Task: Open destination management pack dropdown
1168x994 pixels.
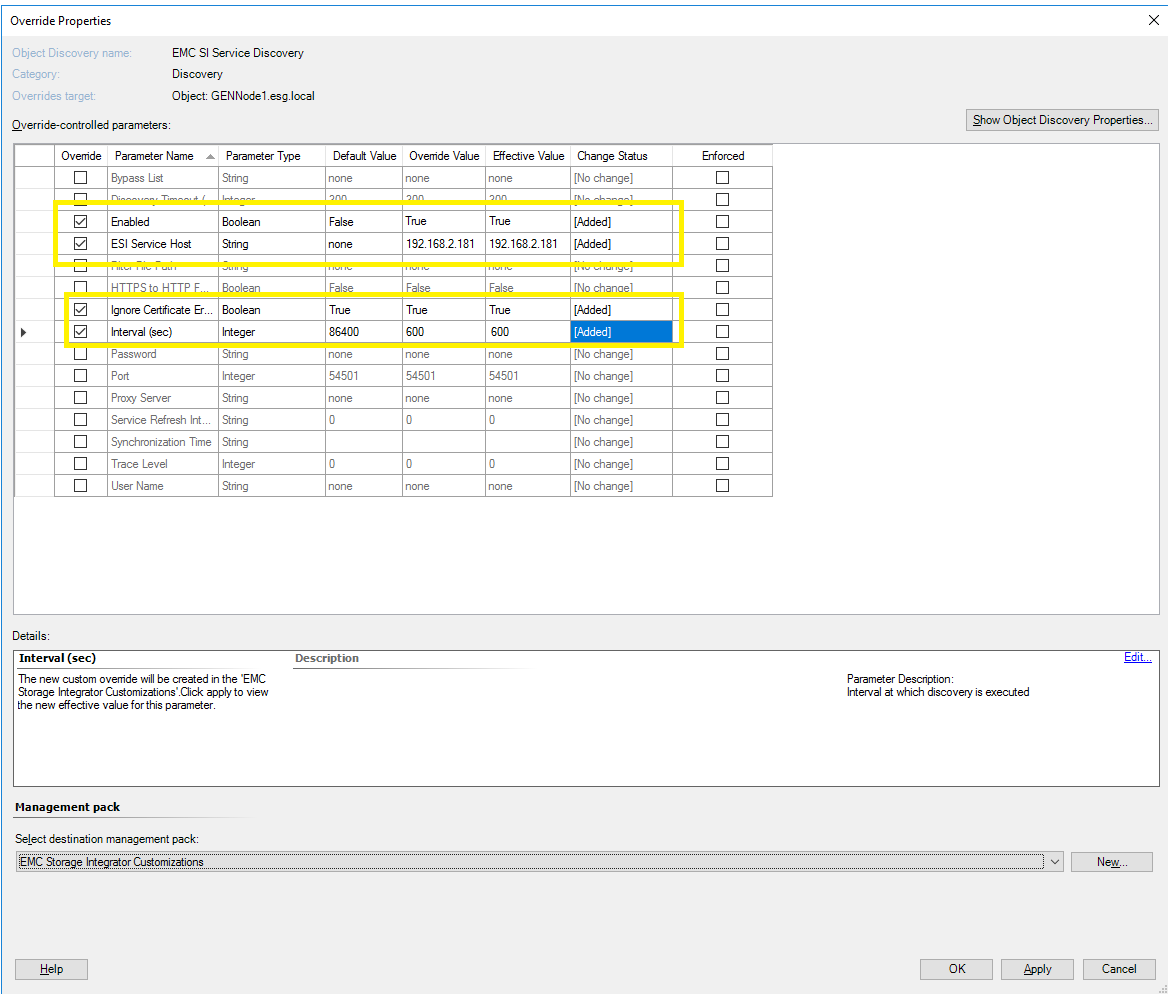Action: click(x=1055, y=862)
